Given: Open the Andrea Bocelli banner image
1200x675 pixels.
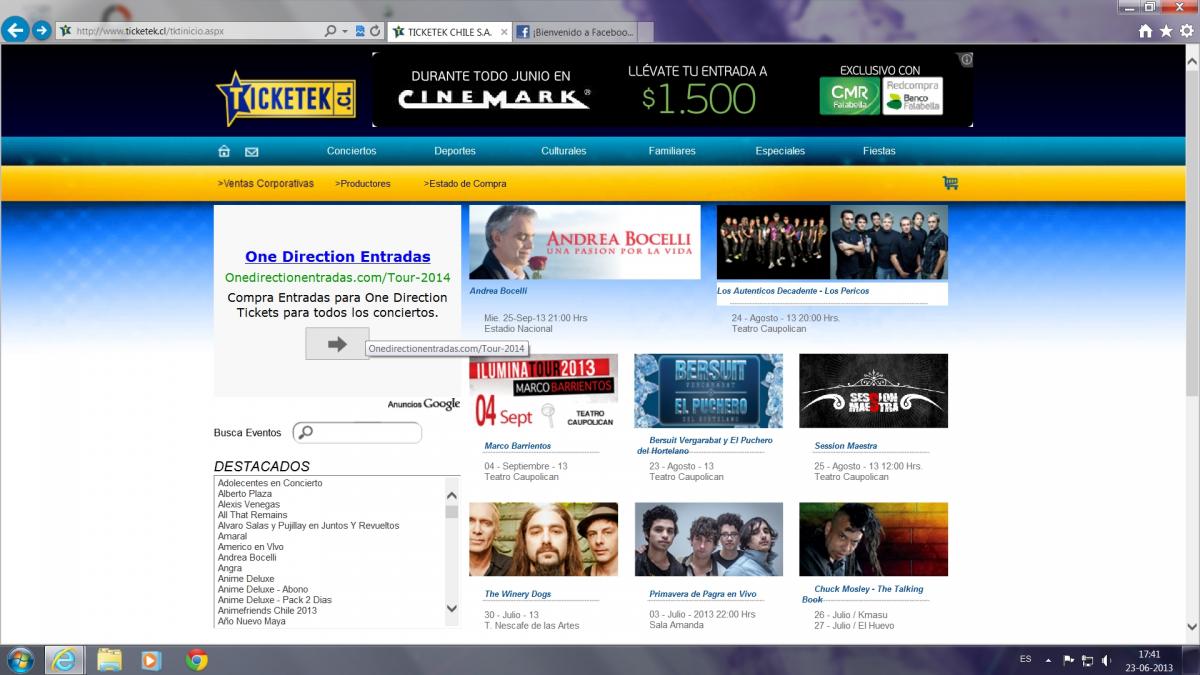Looking at the screenshot, I should (x=585, y=242).
